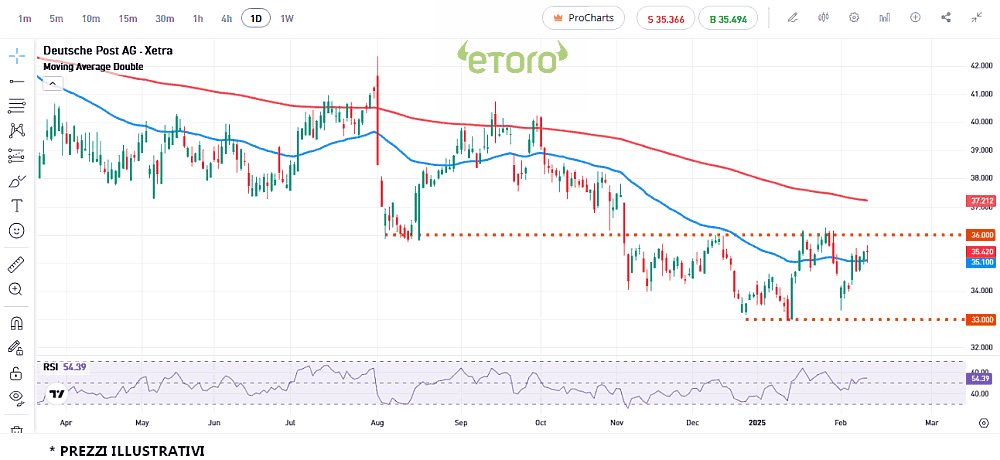Select the 1D timeframe
This screenshot has width=1000, height=460.
tap(256, 19)
